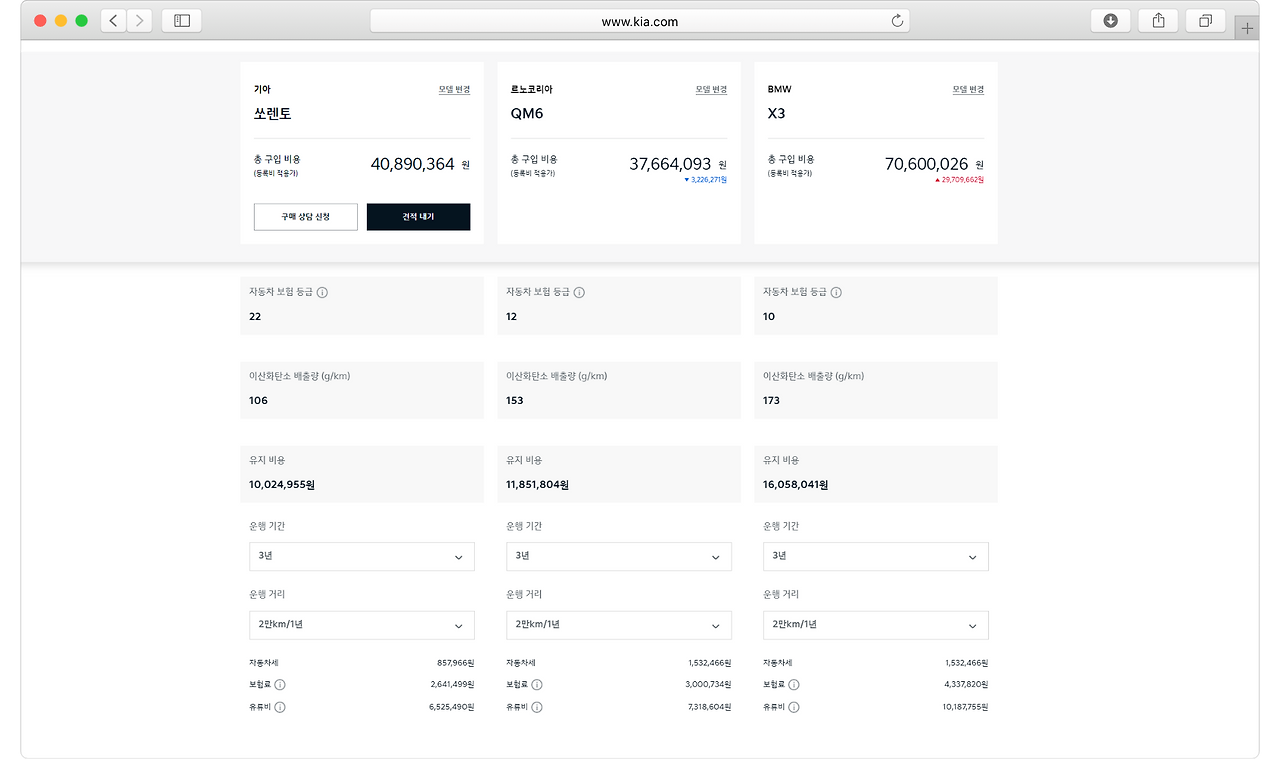Expand 쏘렌토 운행 거리 2만km/1년 dropdown
Screen dimensions: 1280x759
pos(362,625)
